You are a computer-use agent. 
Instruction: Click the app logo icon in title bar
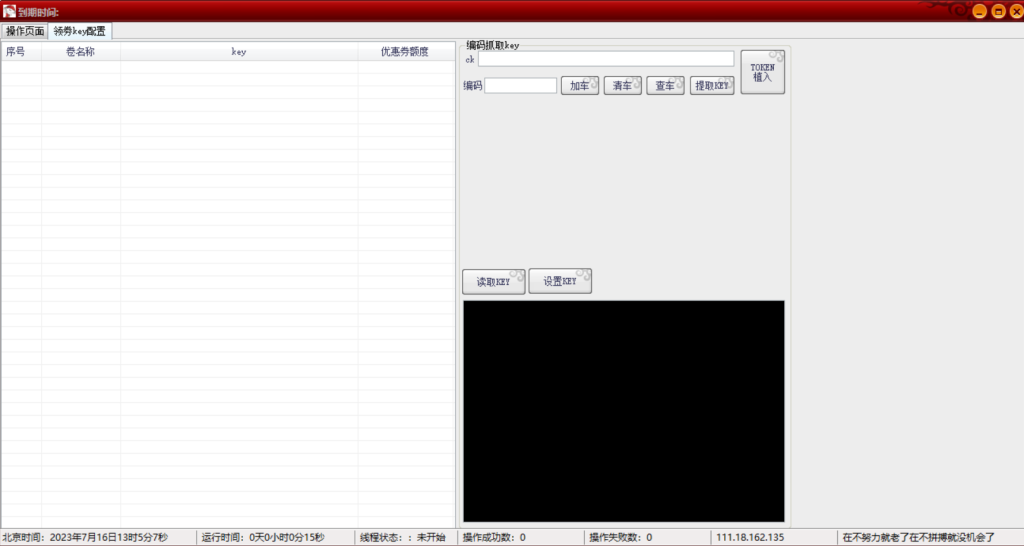[9, 11]
